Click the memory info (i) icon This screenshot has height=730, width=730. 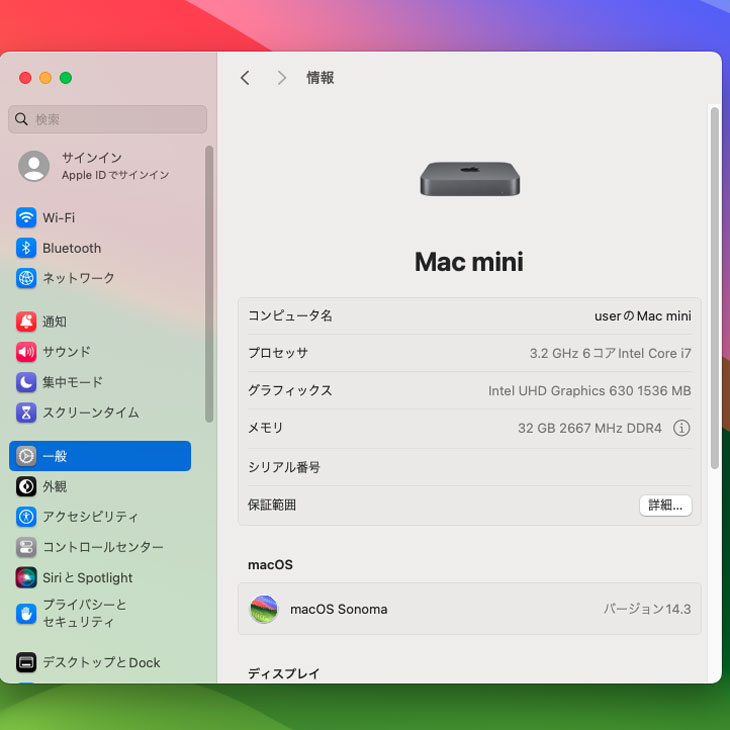681,427
